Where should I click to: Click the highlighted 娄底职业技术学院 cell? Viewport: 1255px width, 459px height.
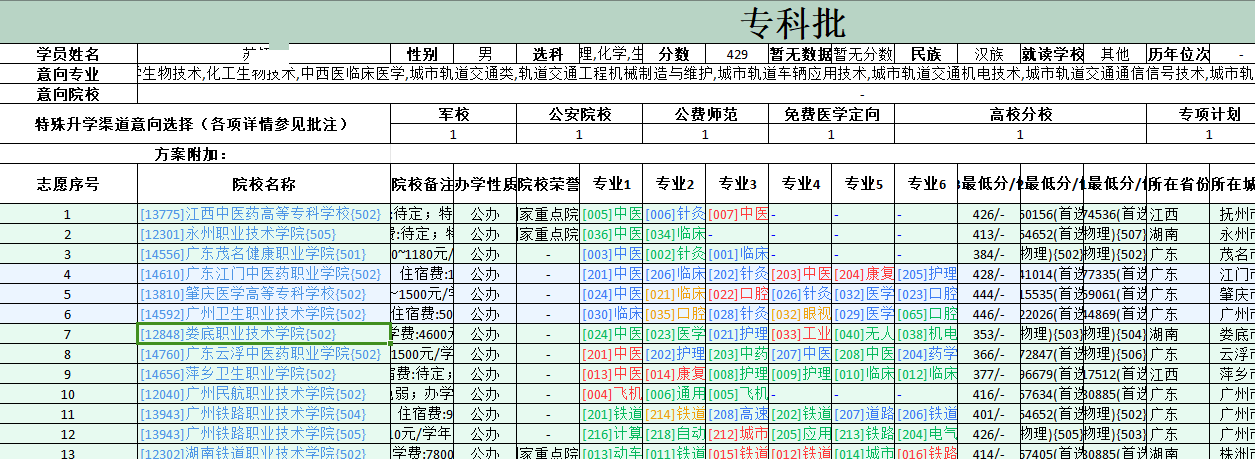(264, 334)
